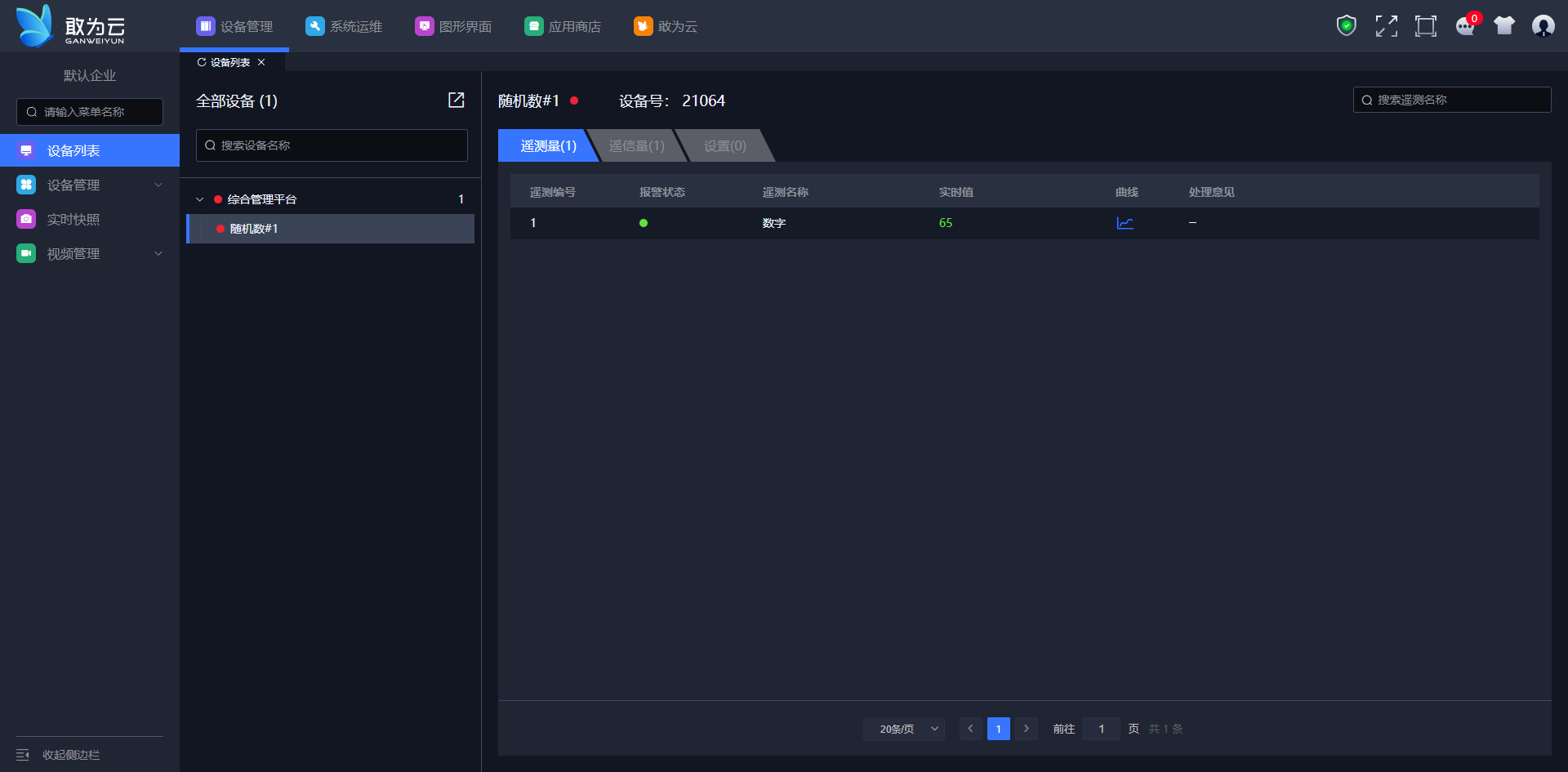This screenshot has width=1568, height=772.
Task: Select page 1 in pagination
Action: [999, 729]
